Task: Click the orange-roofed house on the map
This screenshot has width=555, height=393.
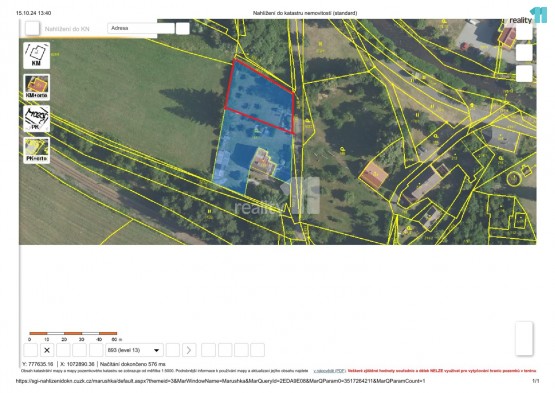Action: coord(374,175)
